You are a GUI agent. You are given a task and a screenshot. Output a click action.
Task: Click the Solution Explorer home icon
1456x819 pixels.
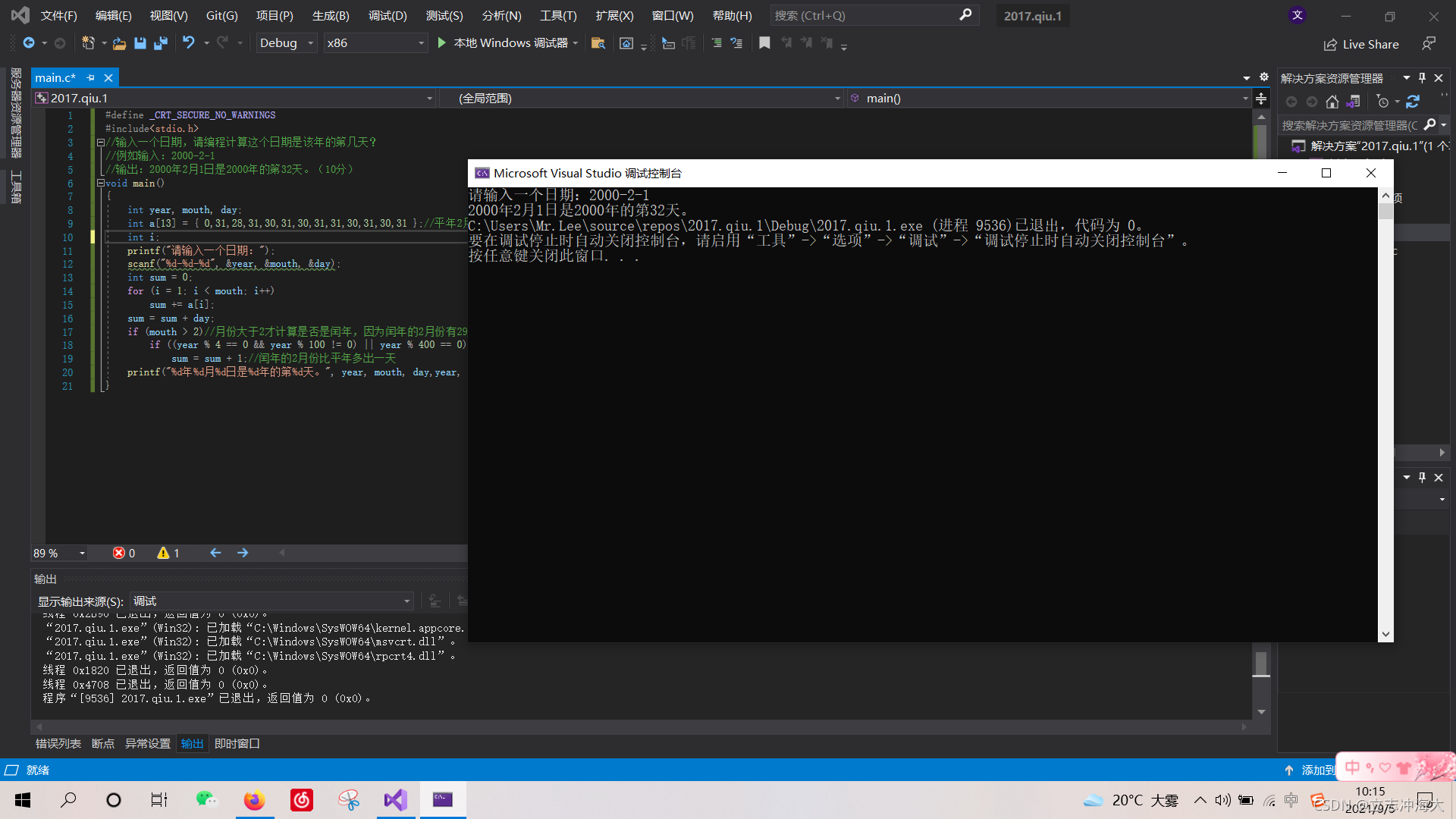tap(1332, 102)
